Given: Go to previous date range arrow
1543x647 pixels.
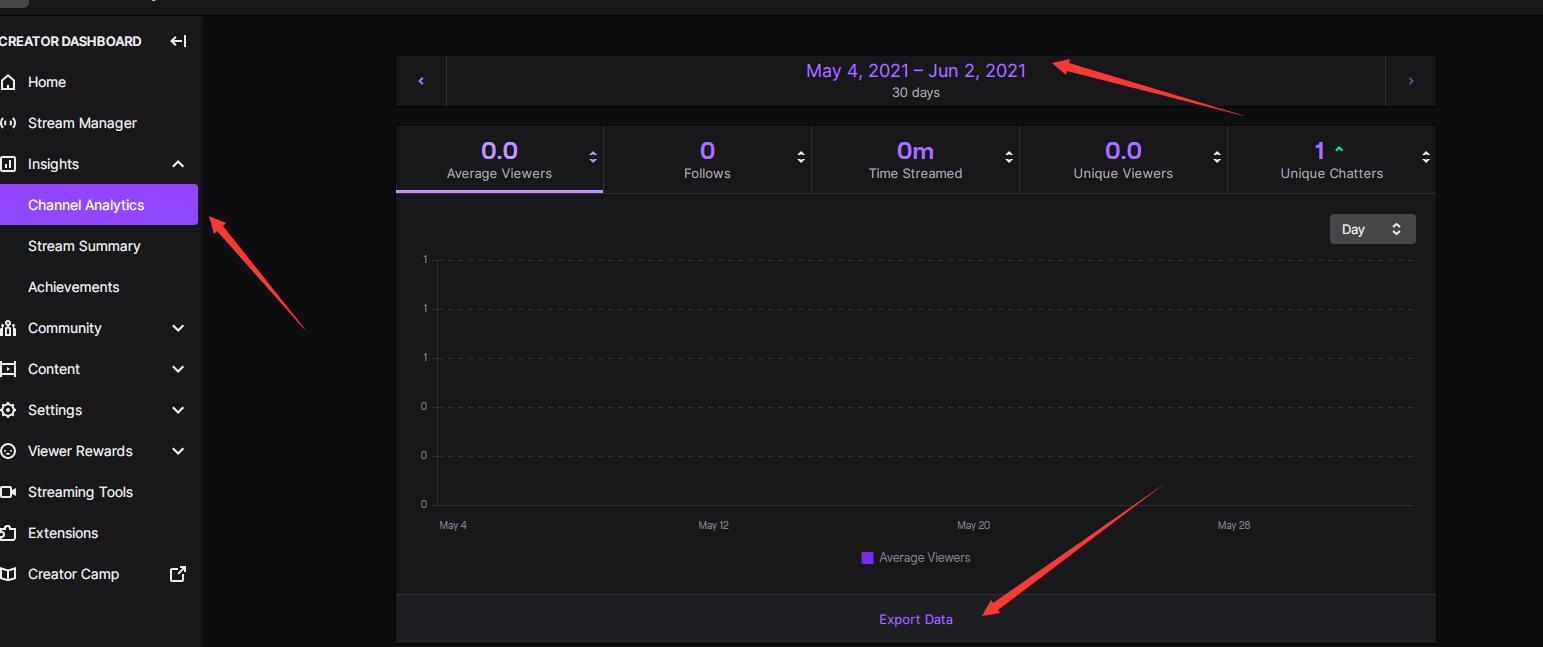Looking at the screenshot, I should pos(421,81).
